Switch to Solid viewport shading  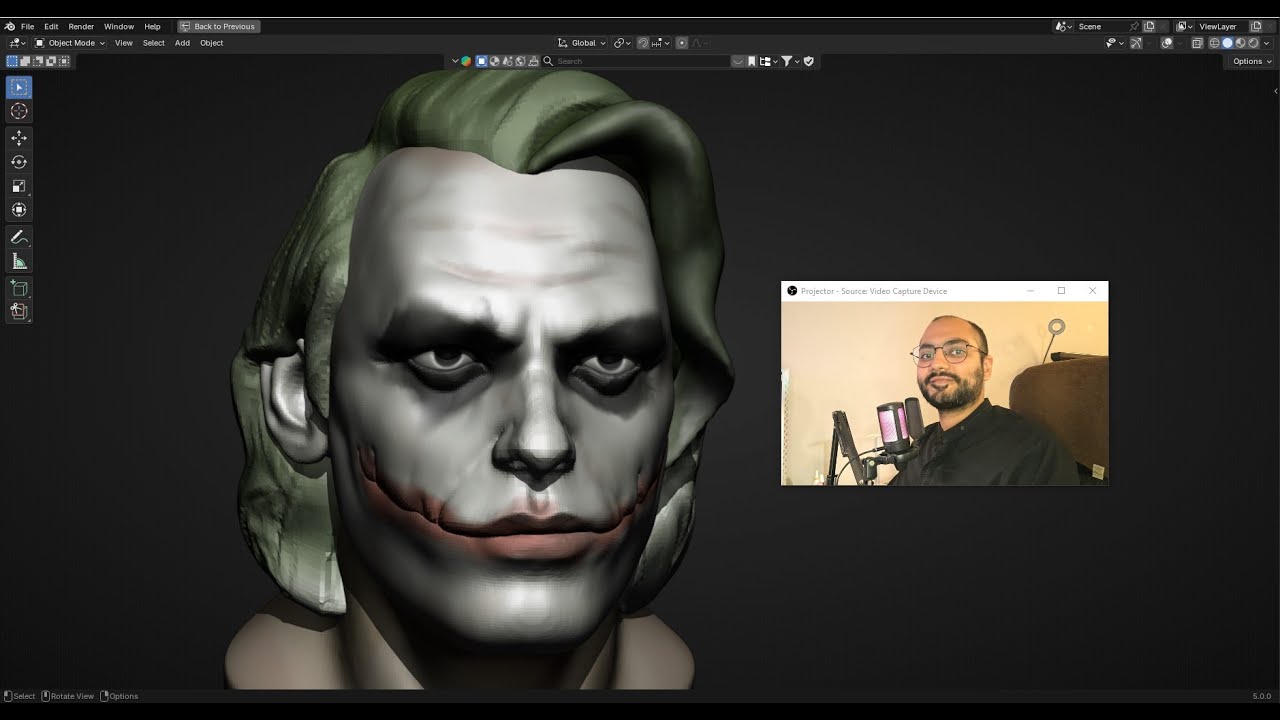(x=1227, y=43)
